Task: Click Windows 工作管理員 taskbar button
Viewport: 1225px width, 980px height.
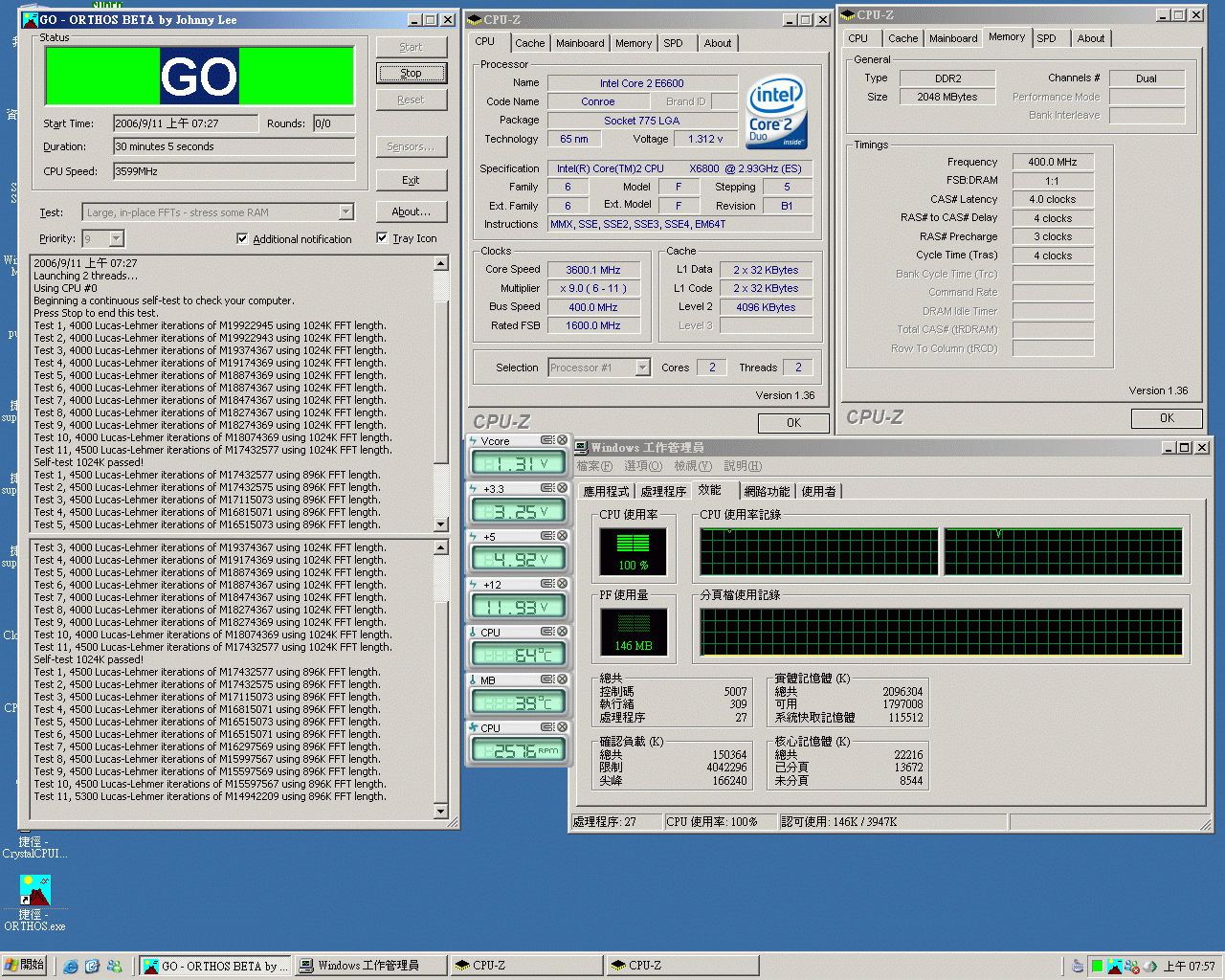Action: coord(370,966)
